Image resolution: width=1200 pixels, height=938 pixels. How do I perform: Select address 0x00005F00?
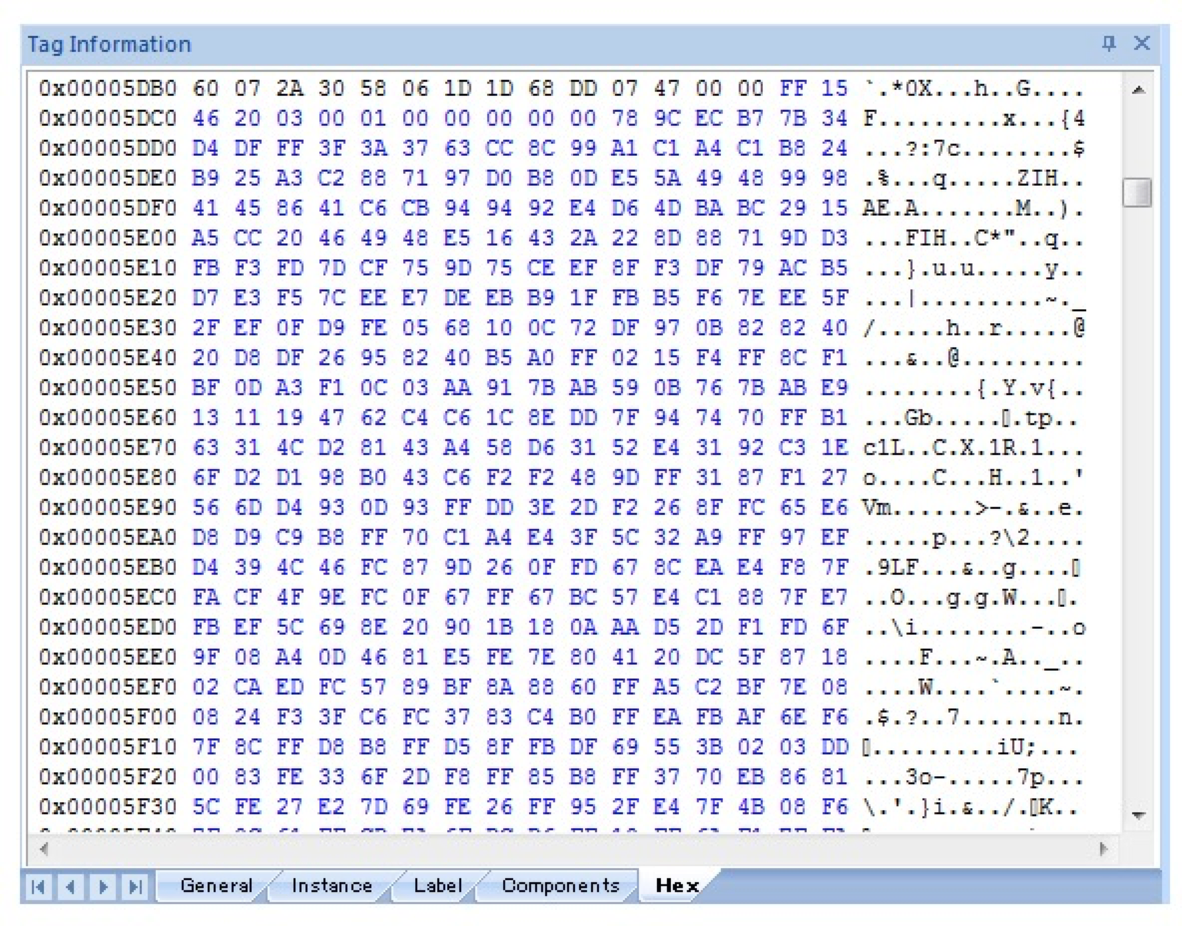tap(108, 718)
